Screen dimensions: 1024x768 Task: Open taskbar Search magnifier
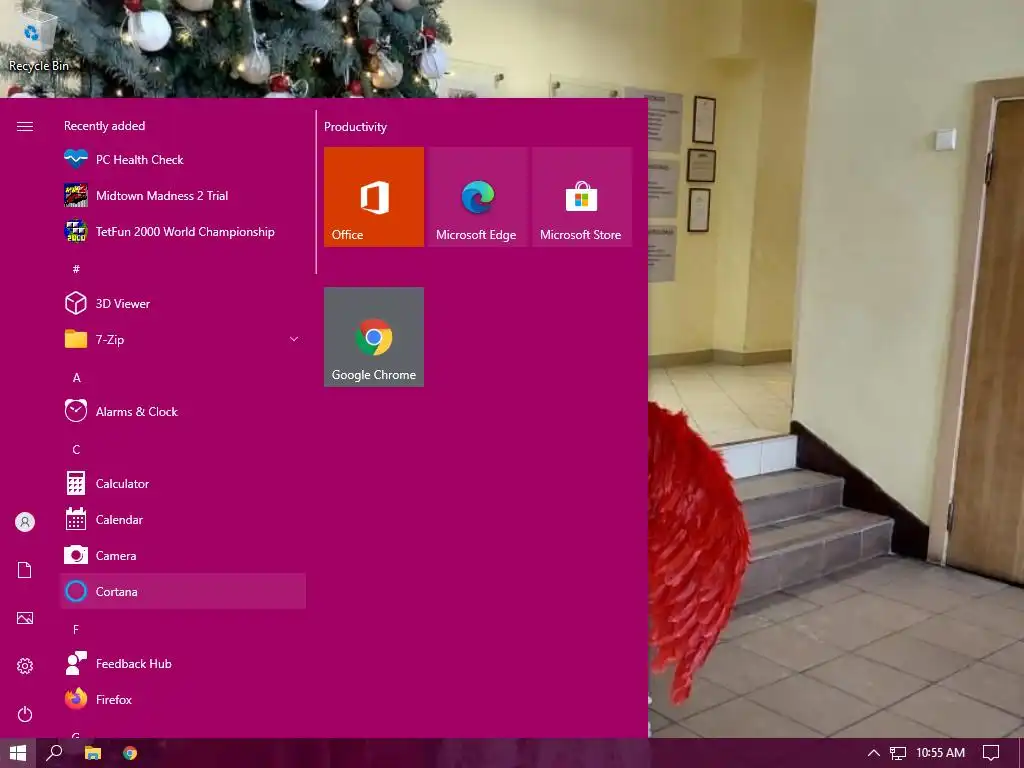pyautogui.click(x=54, y=753)
